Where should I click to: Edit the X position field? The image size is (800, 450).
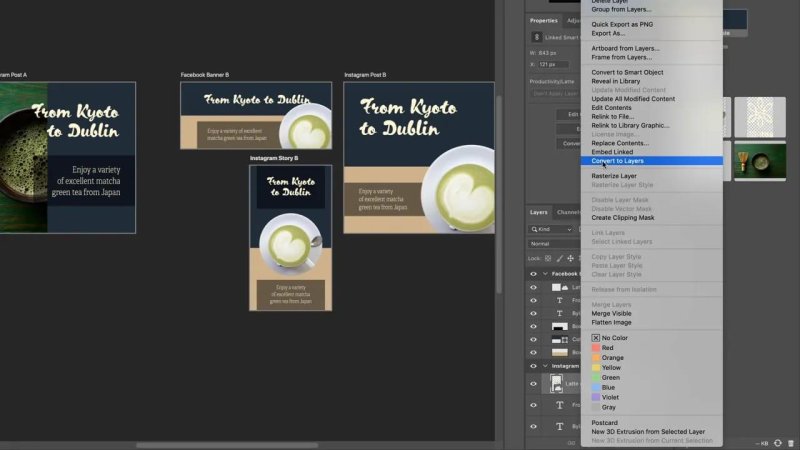tap(554, 65)
